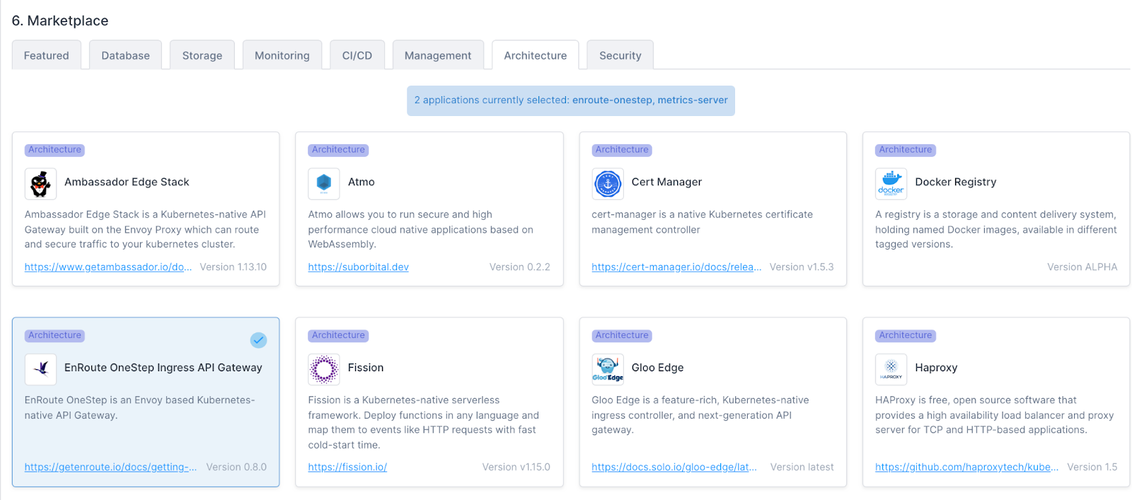Open the fission.io link

coord(348,467)
